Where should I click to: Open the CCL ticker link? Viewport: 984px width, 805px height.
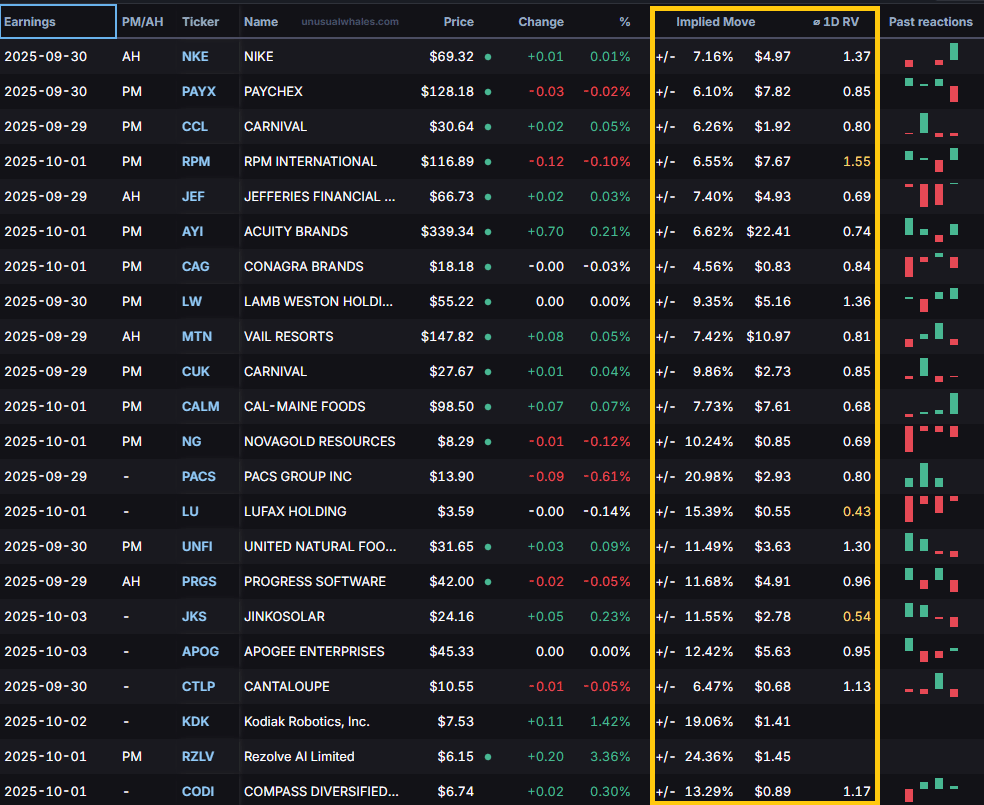point(195,127)
